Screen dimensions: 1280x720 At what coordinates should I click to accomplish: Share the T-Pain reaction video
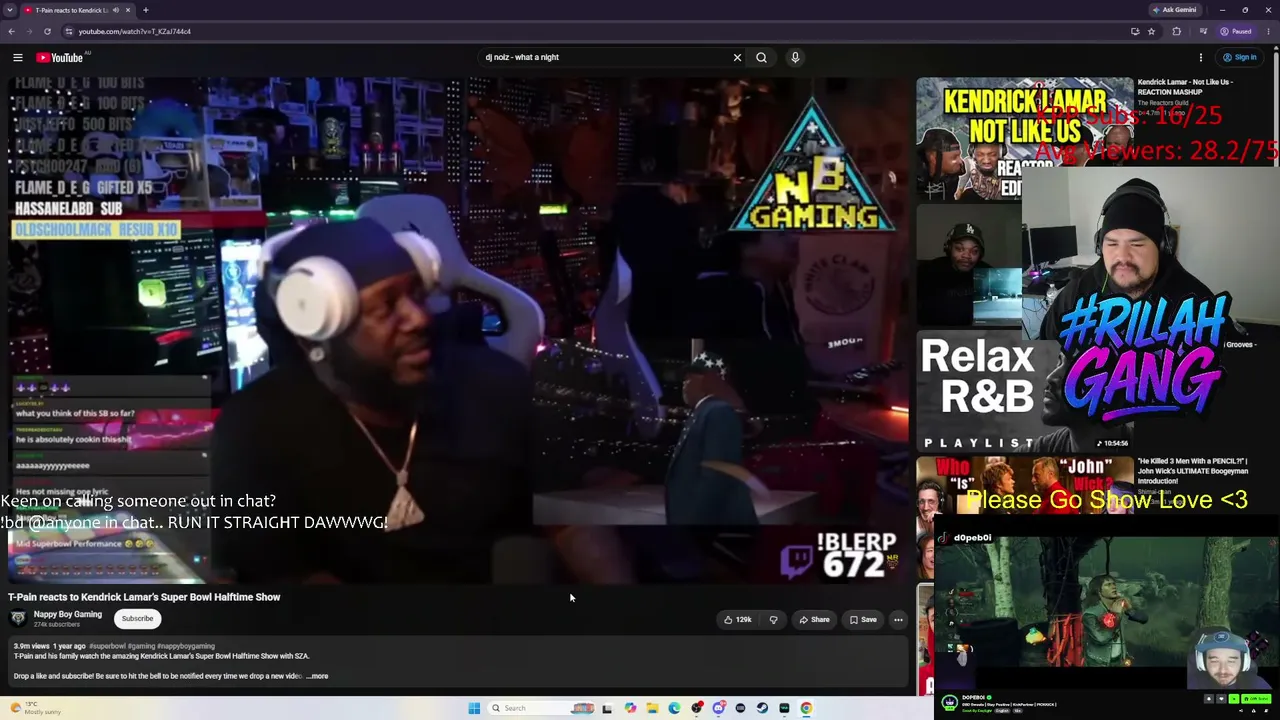814,620
